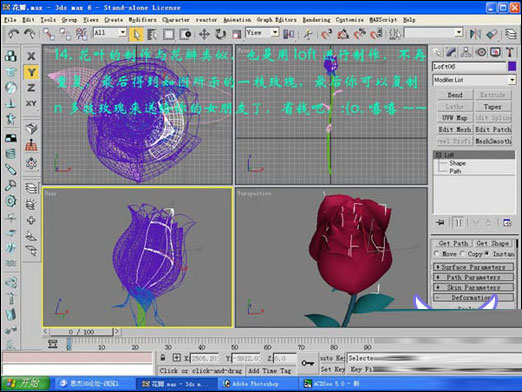Toggle the Spinner Snap button
522x392 pixels.
[x=376, y=34]
